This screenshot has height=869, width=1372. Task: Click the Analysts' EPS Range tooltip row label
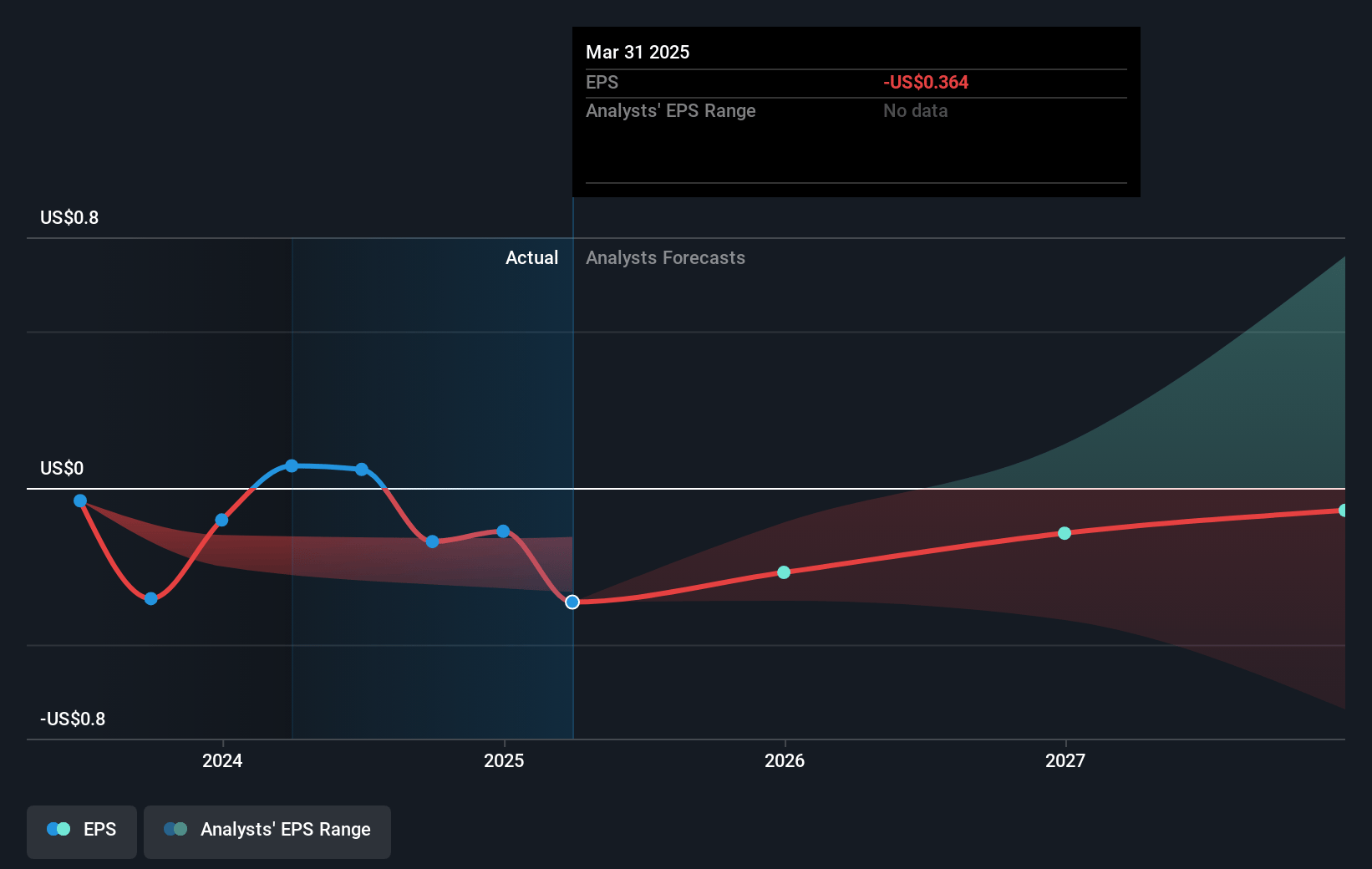click(x=670, y=111)
